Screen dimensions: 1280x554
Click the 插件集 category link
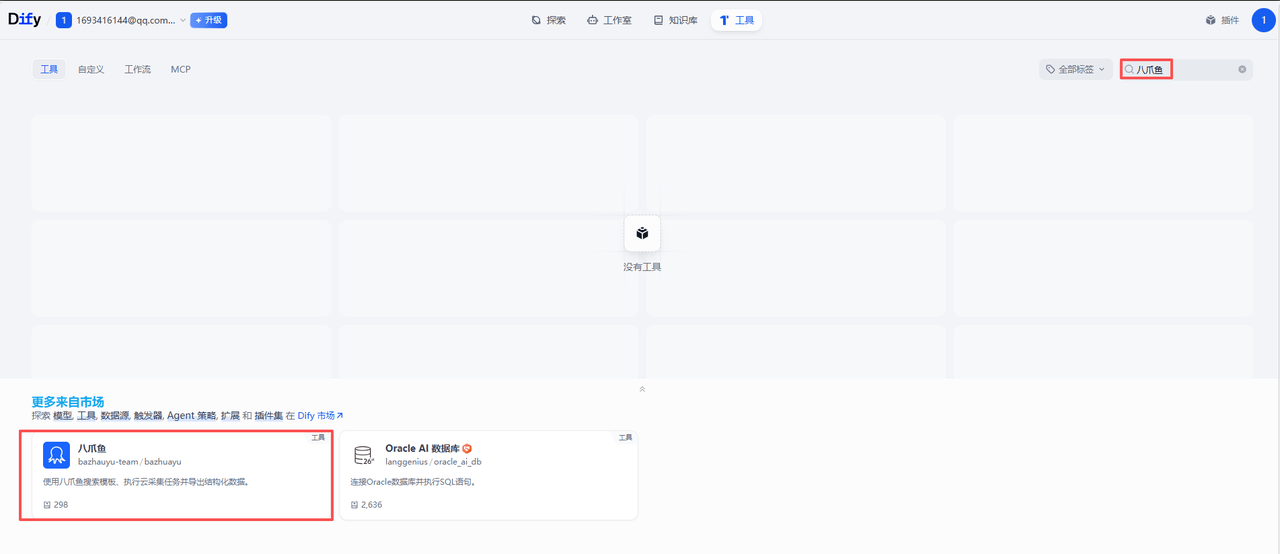coord(269,415)
